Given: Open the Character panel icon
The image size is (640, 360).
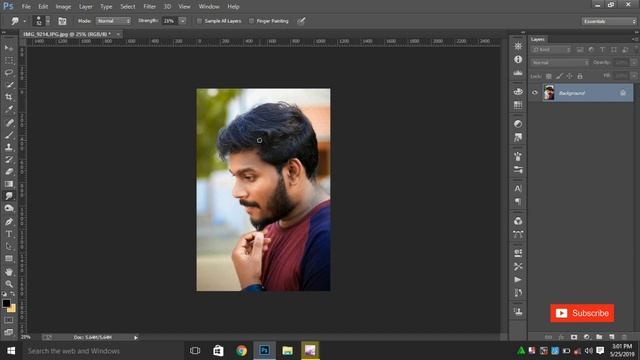Looking at the screenshot, I should [x=518, y=189].
